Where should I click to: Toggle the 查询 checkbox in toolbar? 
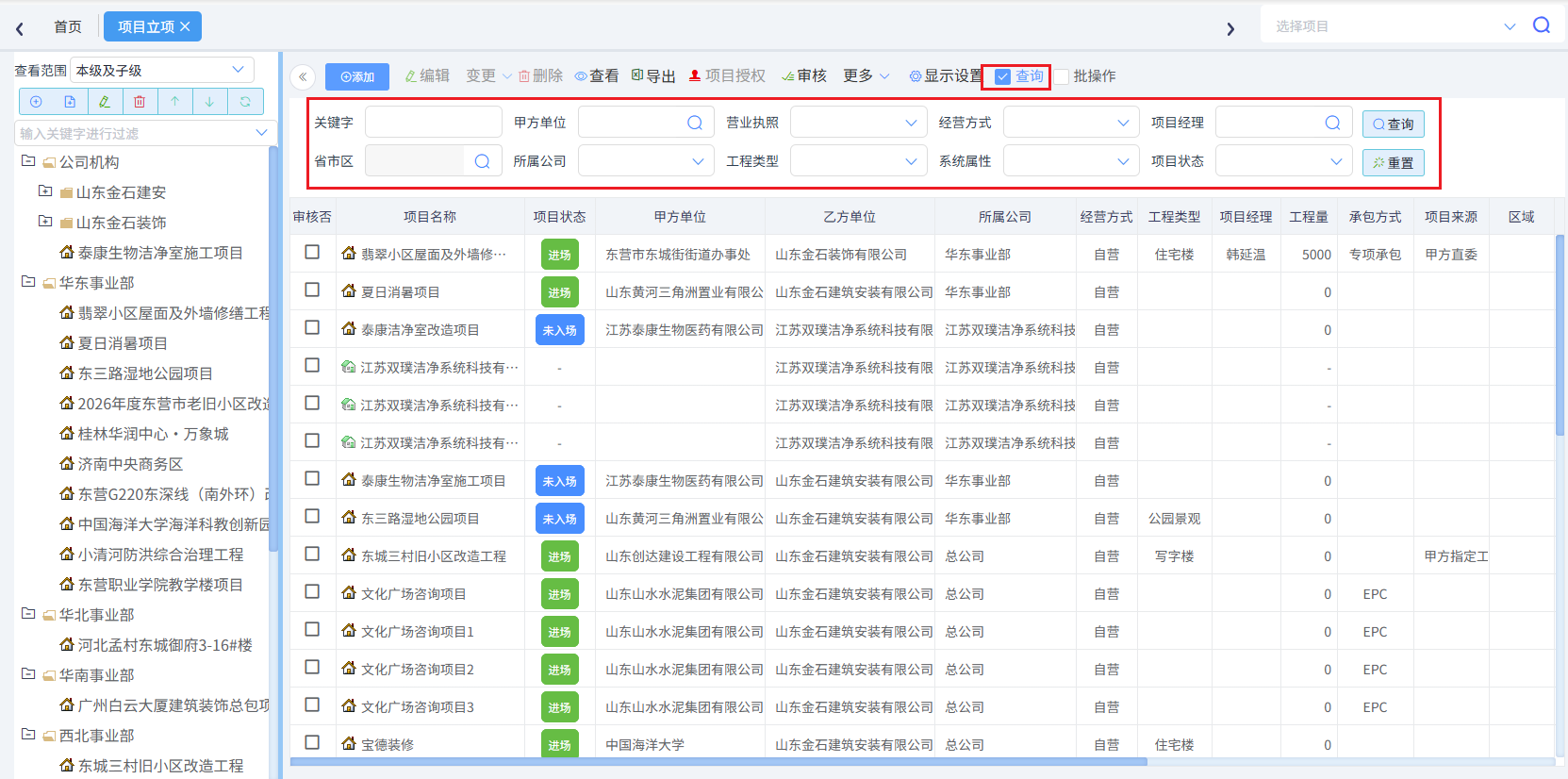tap(1003, 76)
